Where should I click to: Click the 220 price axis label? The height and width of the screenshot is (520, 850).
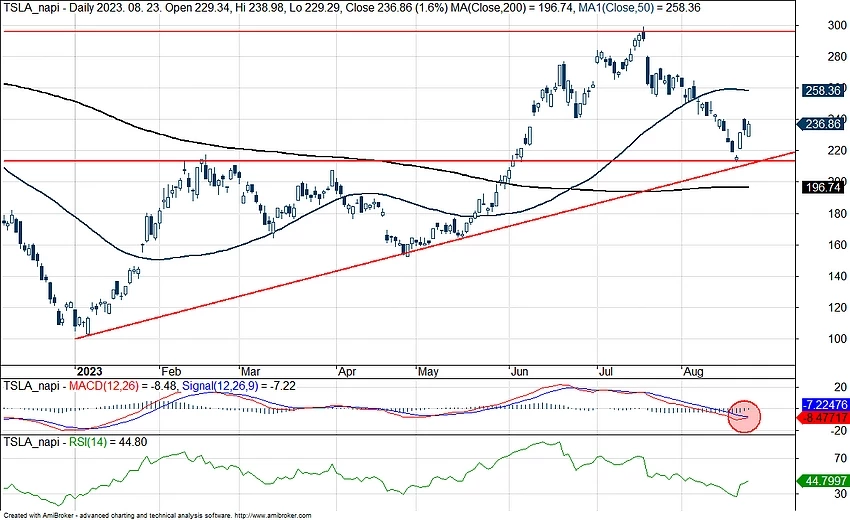pyautogui.click(x=838, y=151)
